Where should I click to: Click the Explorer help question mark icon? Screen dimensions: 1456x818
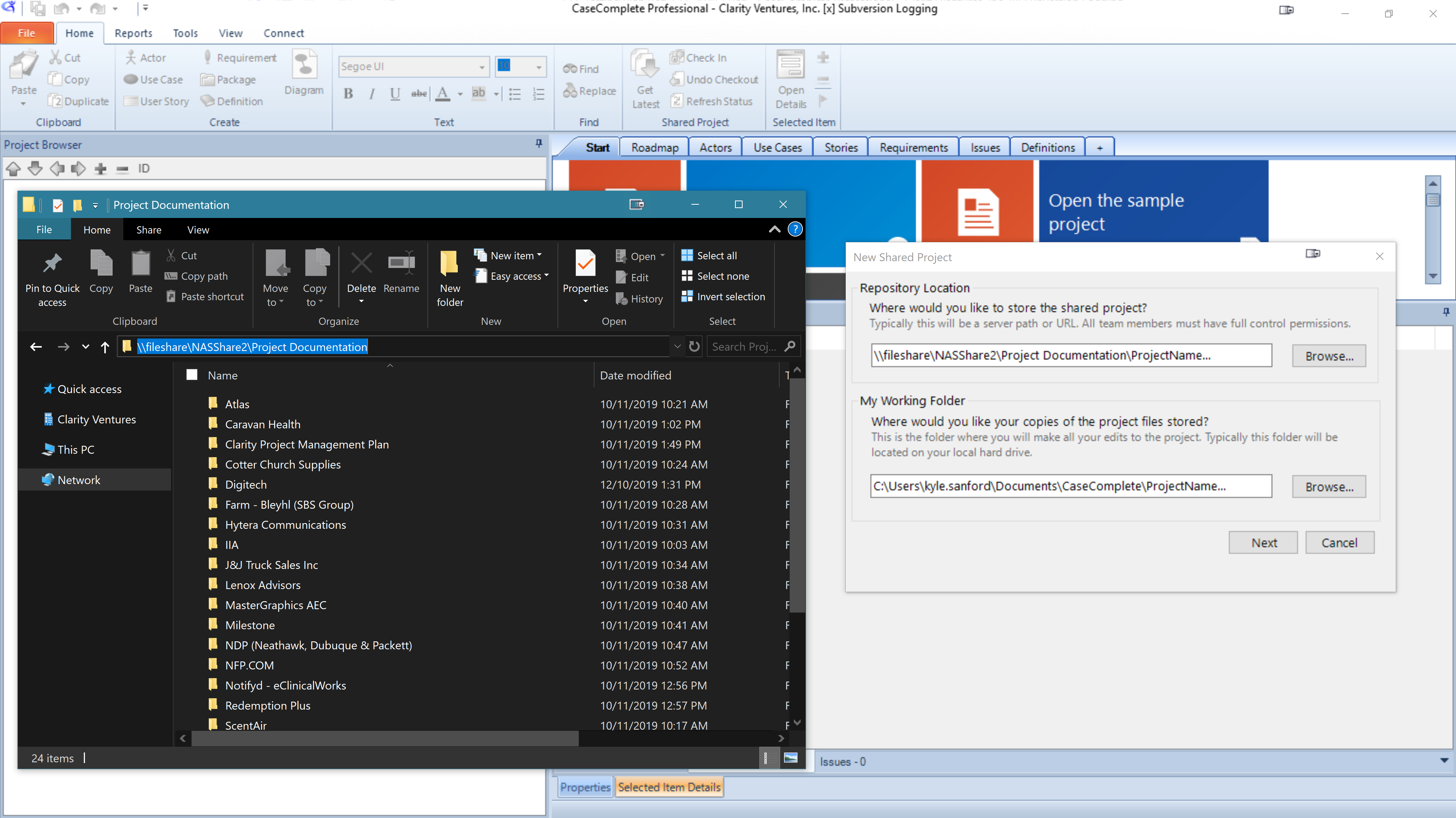[x=795, y=229]
